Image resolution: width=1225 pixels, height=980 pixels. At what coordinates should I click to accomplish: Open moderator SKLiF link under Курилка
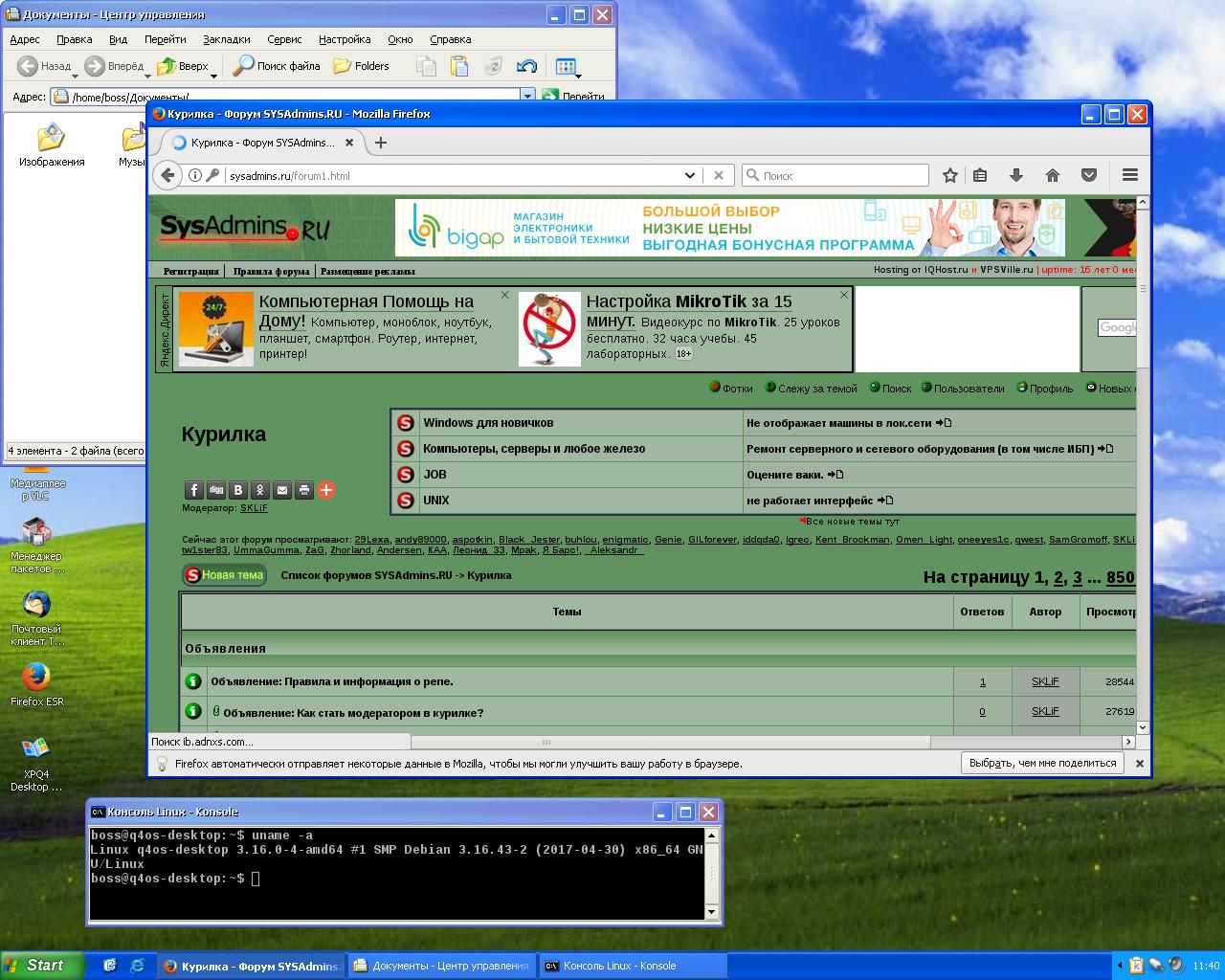click(254, 508)
